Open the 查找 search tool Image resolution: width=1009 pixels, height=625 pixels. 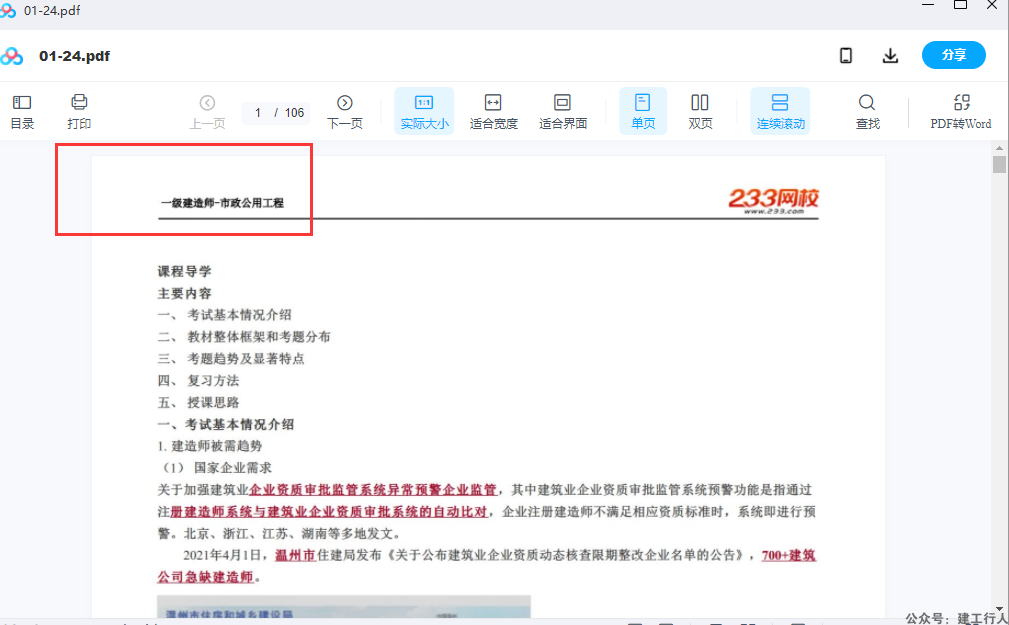tap(867, 111)
